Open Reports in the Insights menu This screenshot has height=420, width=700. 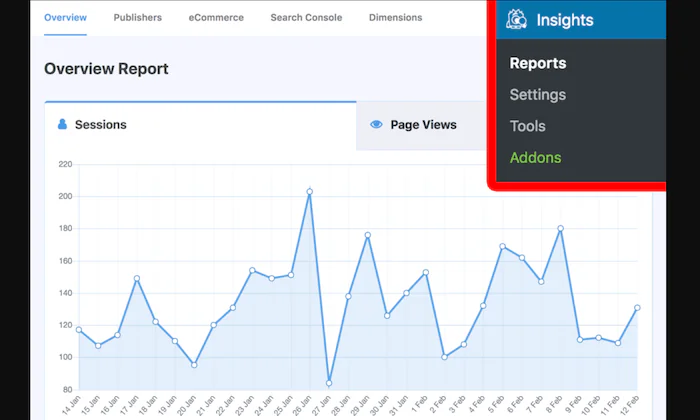538,63
